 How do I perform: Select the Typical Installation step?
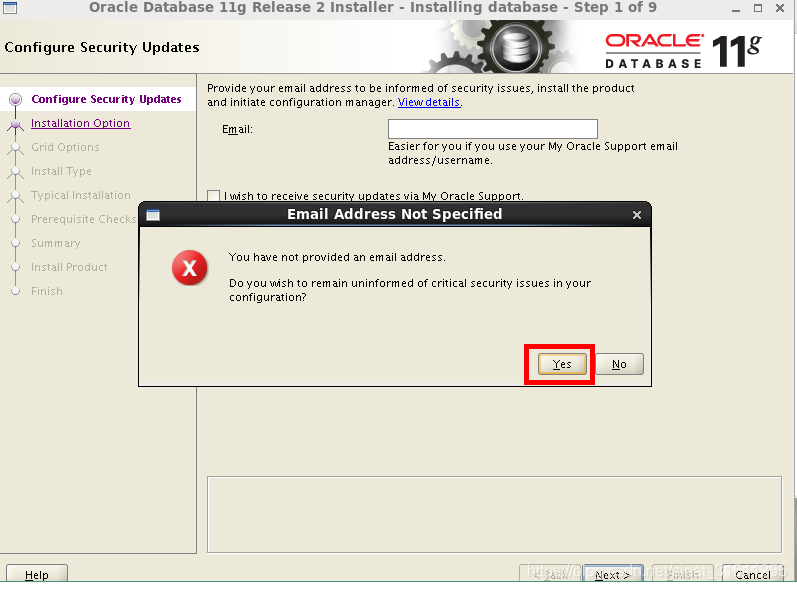point(81,195)
